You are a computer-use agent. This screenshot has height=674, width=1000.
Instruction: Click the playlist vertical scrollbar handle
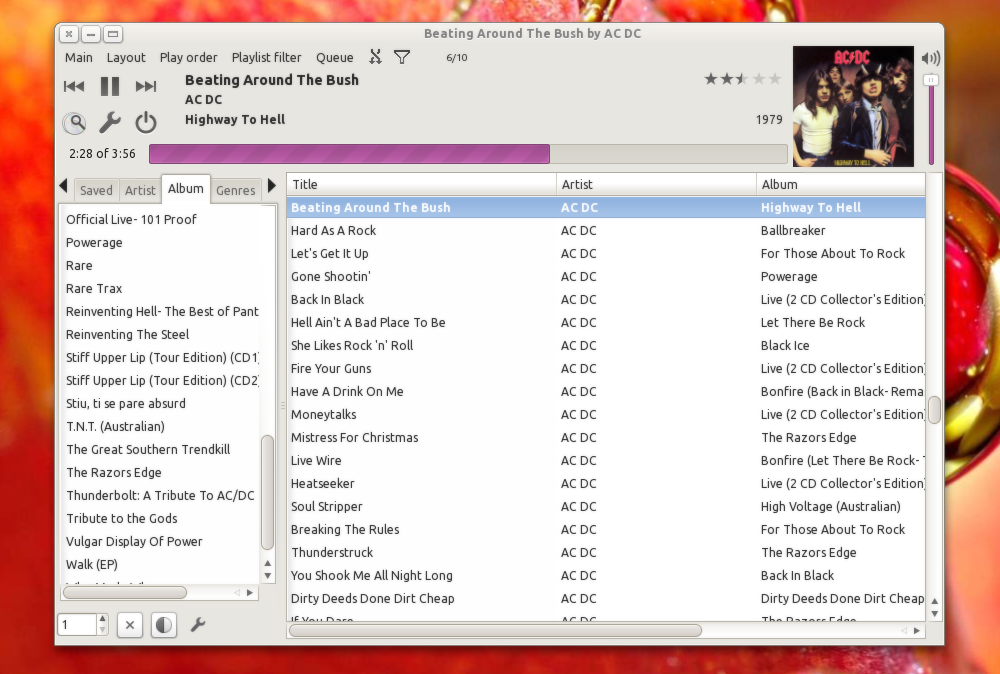click(x=934, y=410)
